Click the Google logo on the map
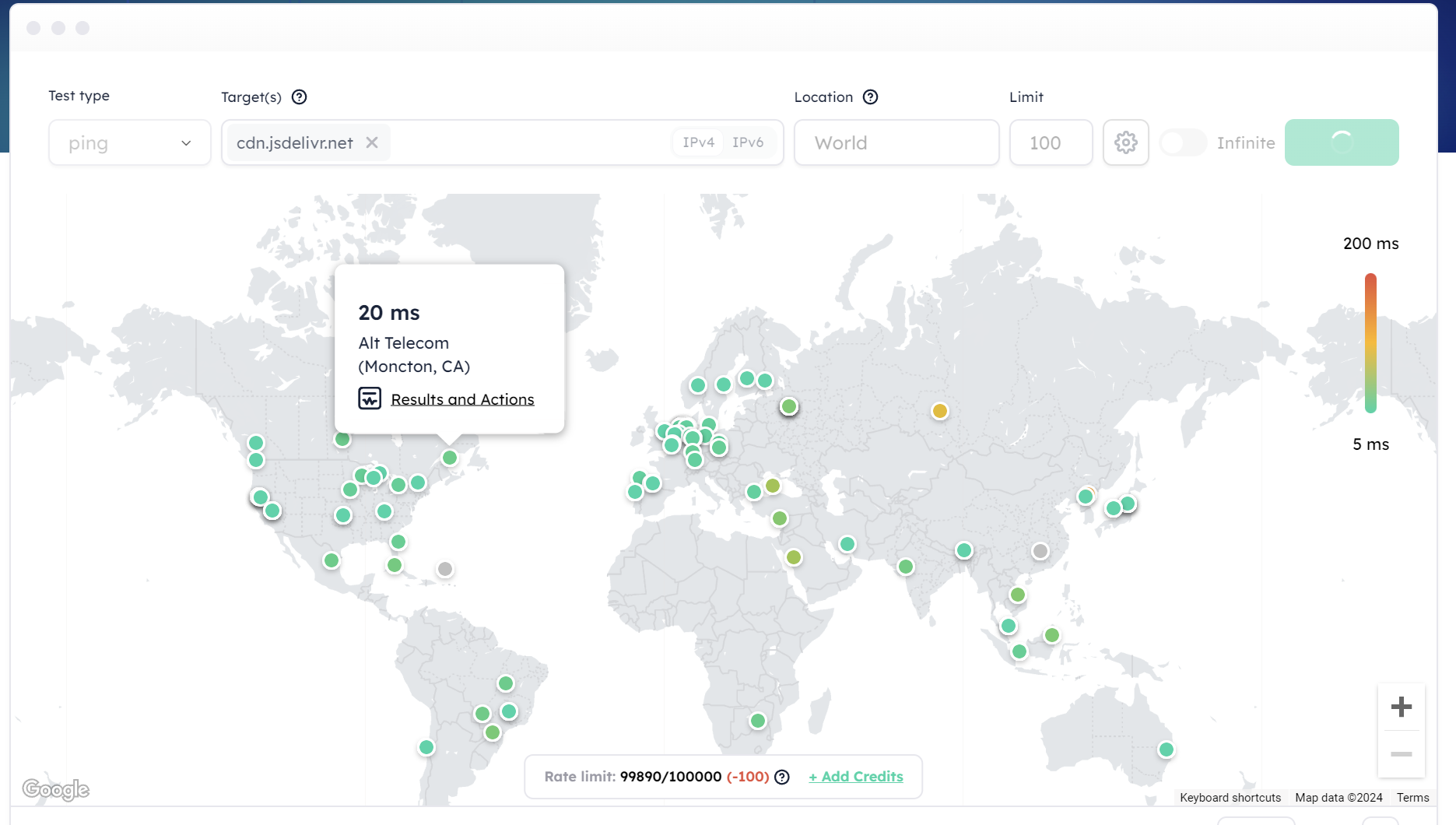The height and width of the screenshot is (825, 1456). (56, 789)
